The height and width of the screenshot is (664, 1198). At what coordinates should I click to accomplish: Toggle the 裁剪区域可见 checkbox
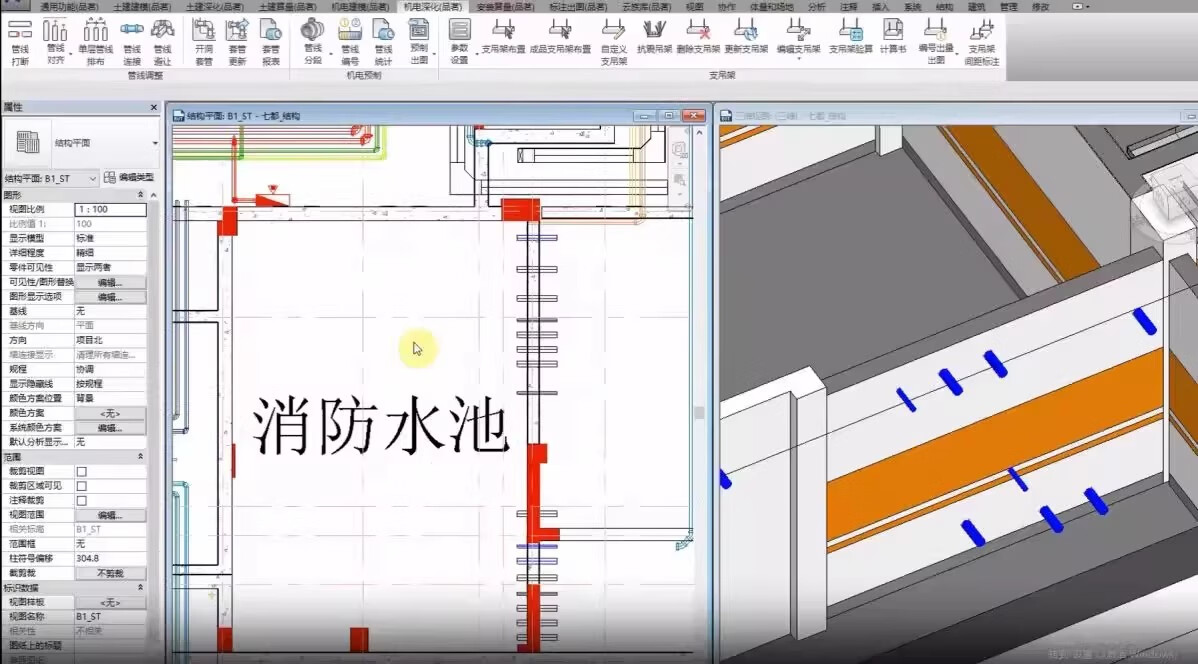point(82,486)
